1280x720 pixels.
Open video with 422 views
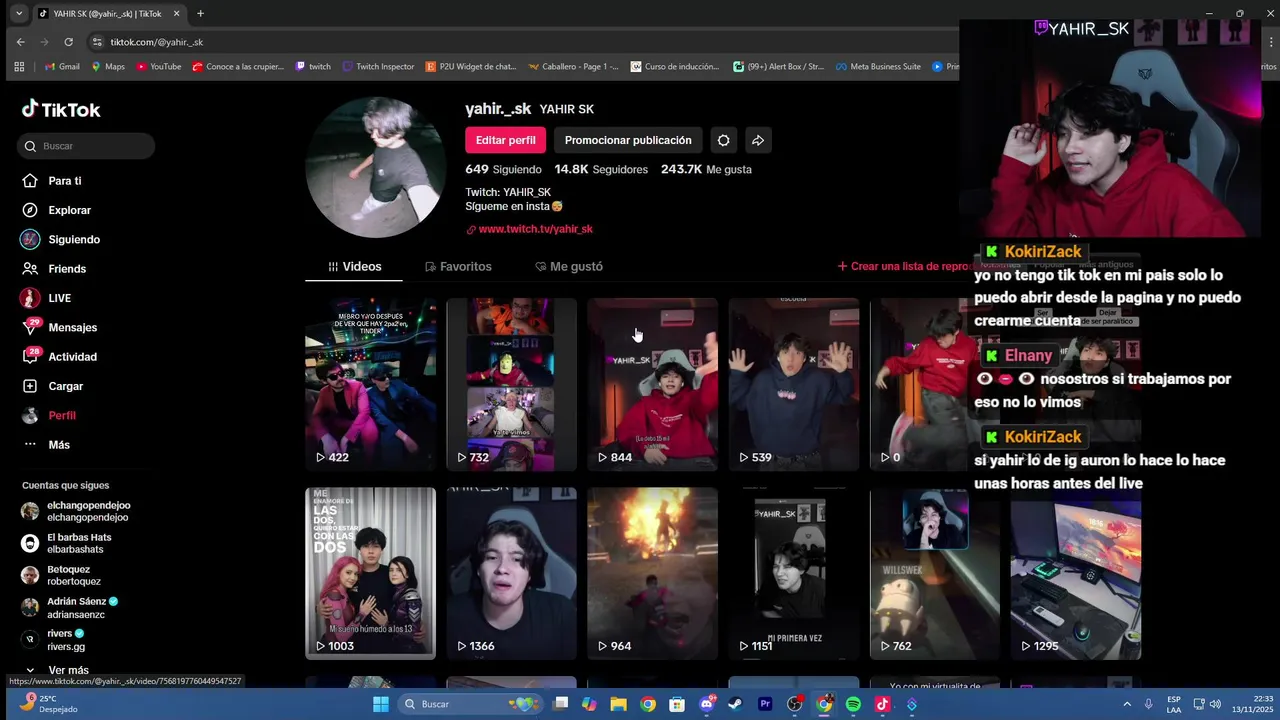click(x=370, y=384)
